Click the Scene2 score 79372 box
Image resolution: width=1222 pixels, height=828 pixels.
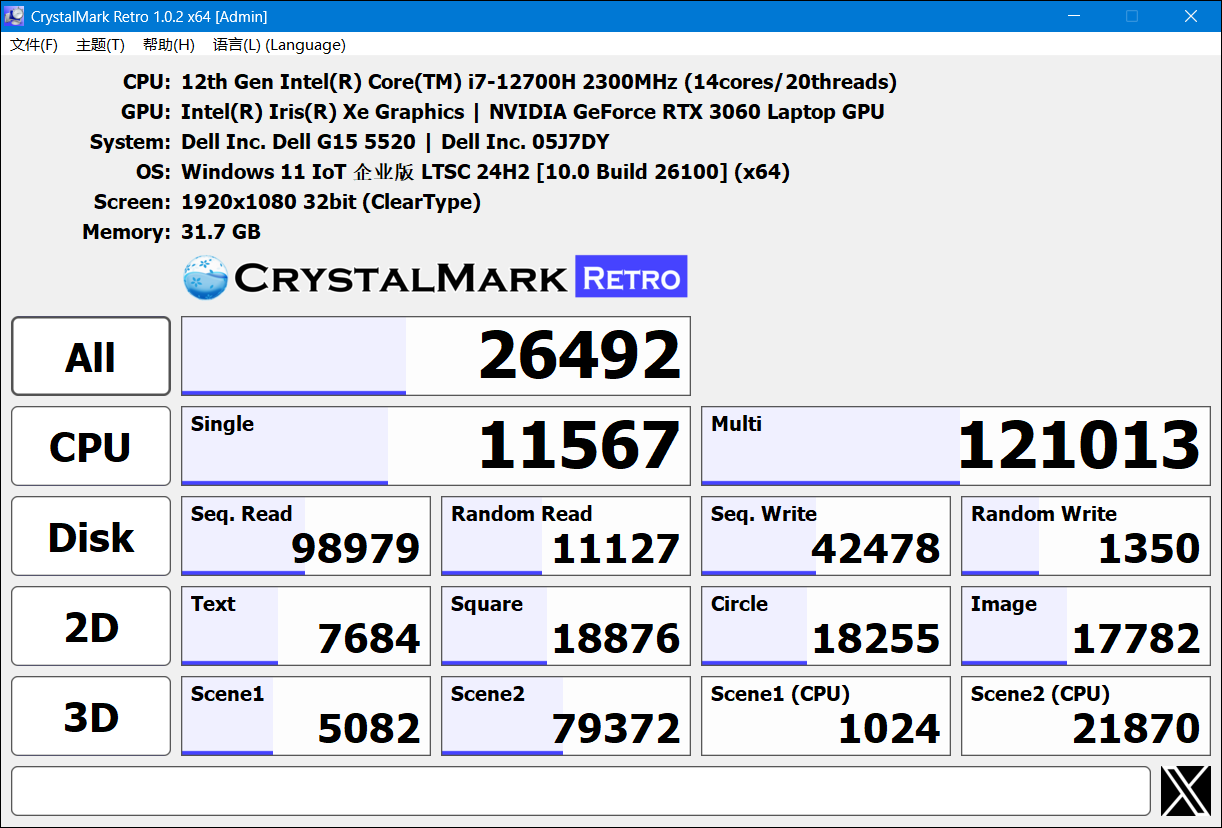pos(566,716)
